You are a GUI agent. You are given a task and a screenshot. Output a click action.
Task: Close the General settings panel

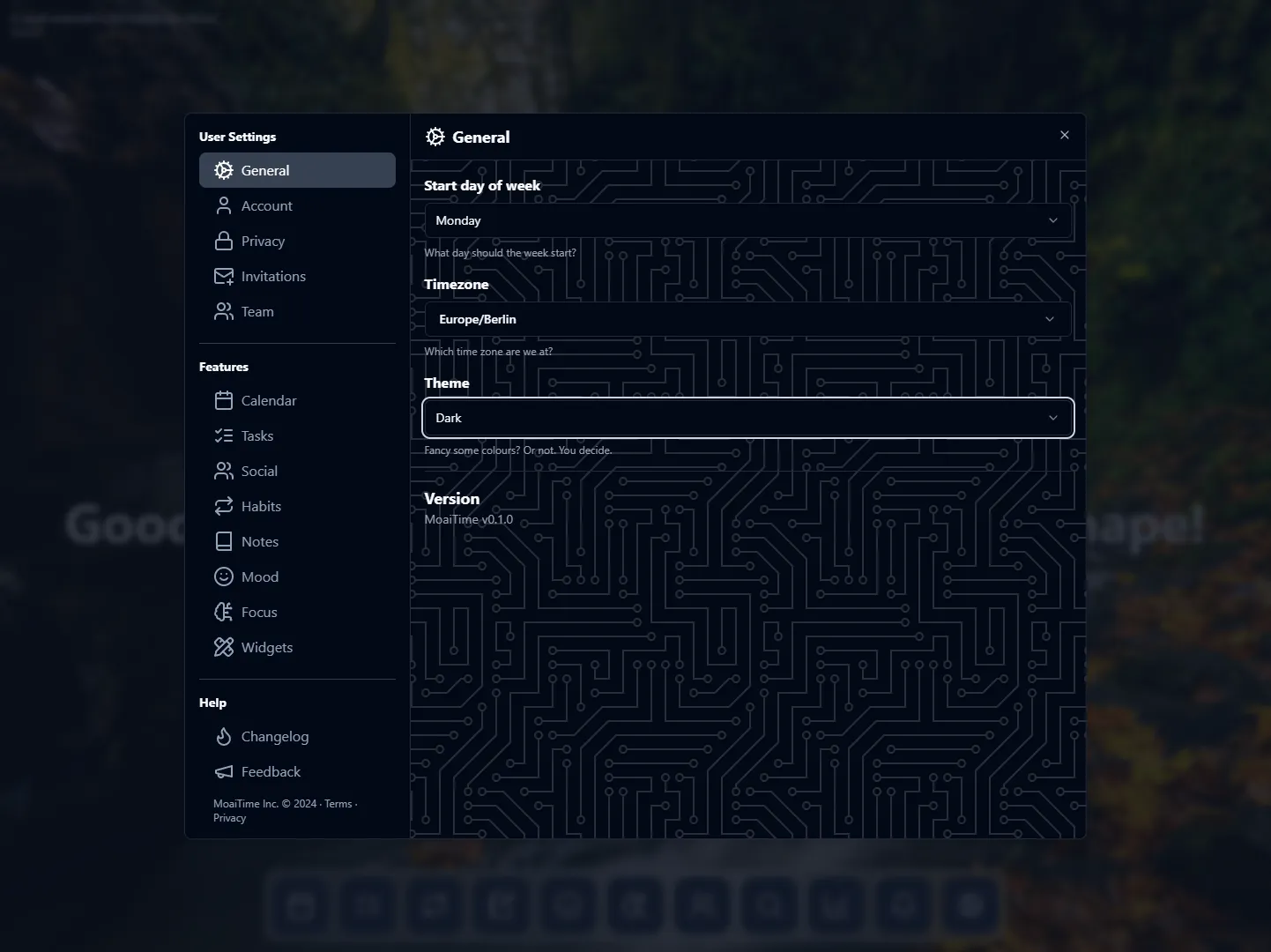pos(1064,135)
